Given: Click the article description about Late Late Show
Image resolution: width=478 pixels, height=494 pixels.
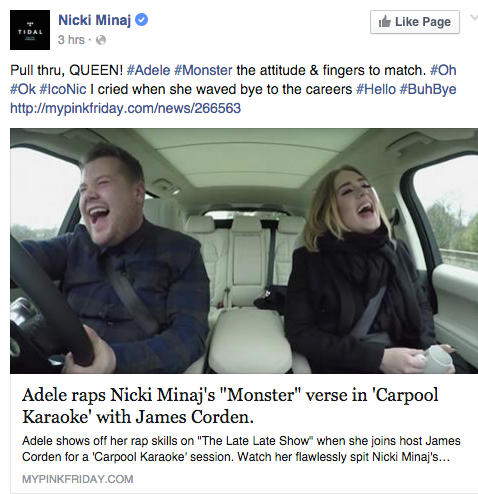Looking at the screenshot, I should pos(241,449).
